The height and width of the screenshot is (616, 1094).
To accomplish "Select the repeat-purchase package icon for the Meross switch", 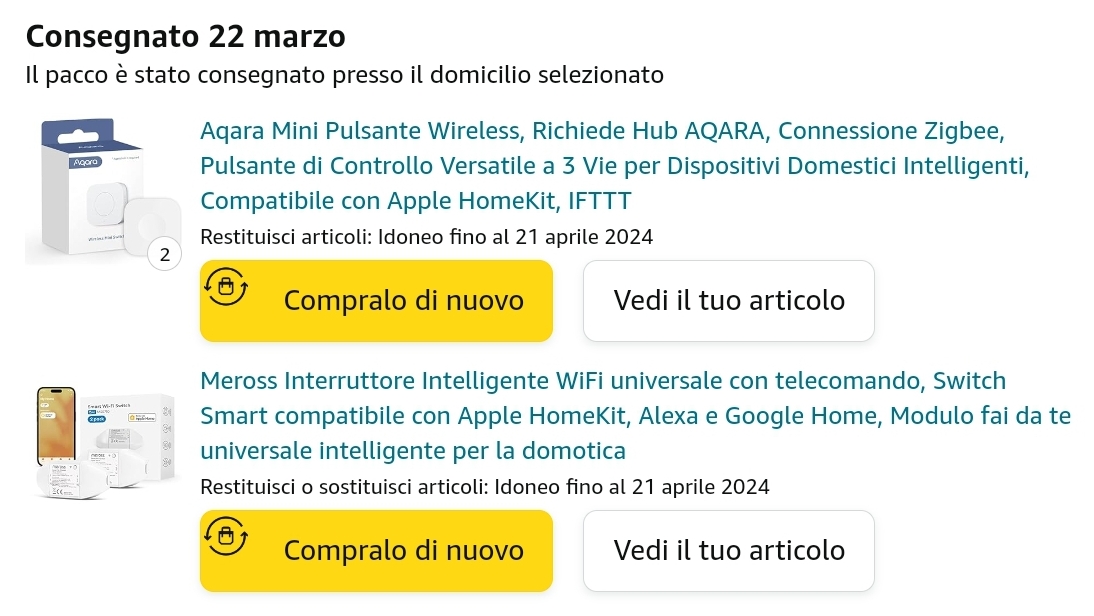I will tap(225, 536).
